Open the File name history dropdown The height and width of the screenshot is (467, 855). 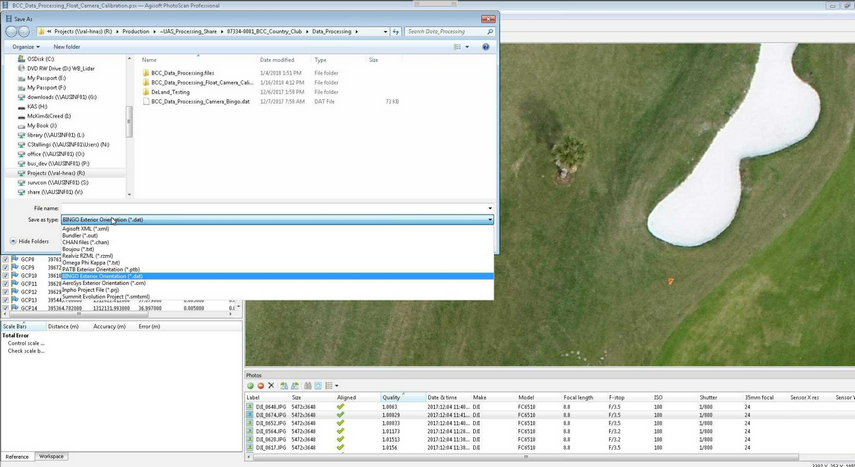tap(490, 208)
